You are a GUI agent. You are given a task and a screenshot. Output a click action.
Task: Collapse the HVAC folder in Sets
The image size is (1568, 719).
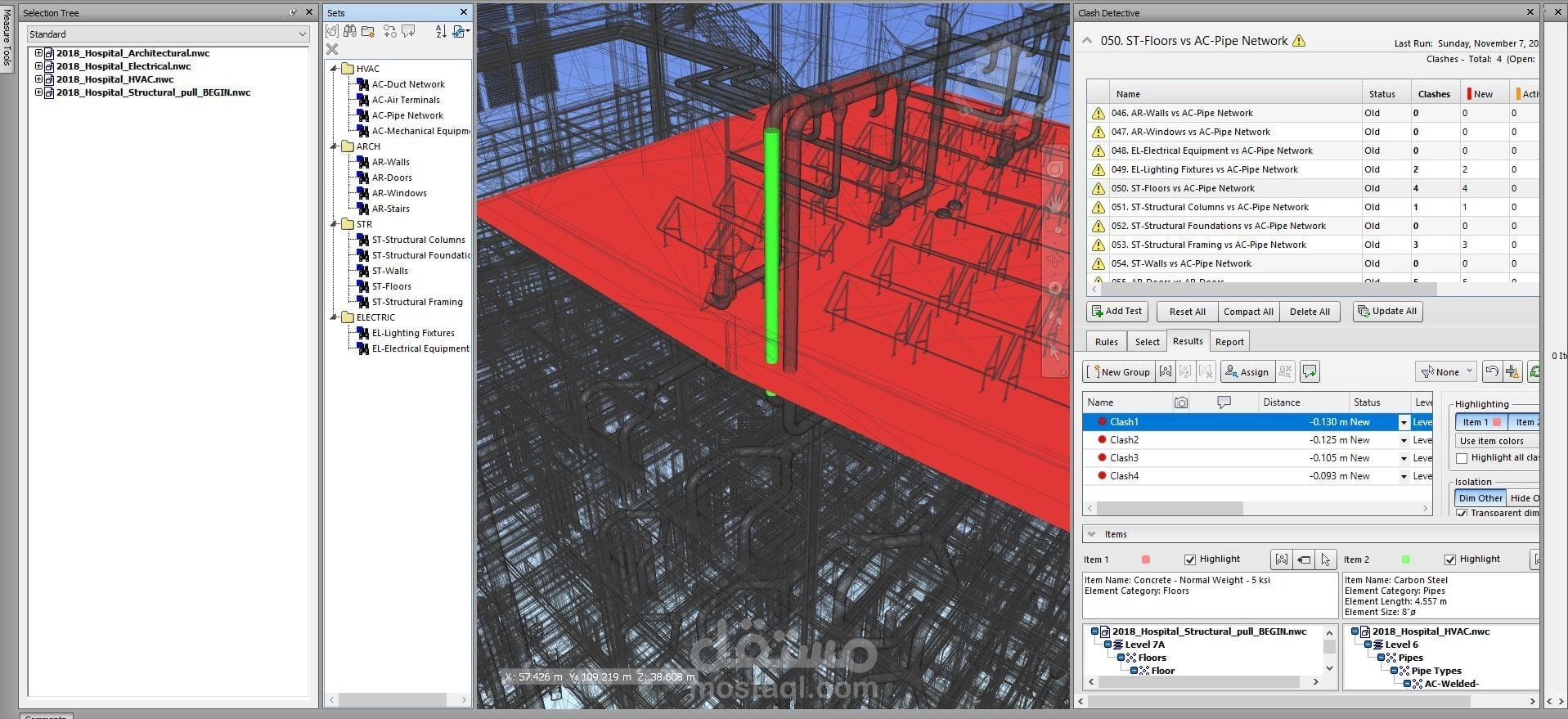(334, 69)
